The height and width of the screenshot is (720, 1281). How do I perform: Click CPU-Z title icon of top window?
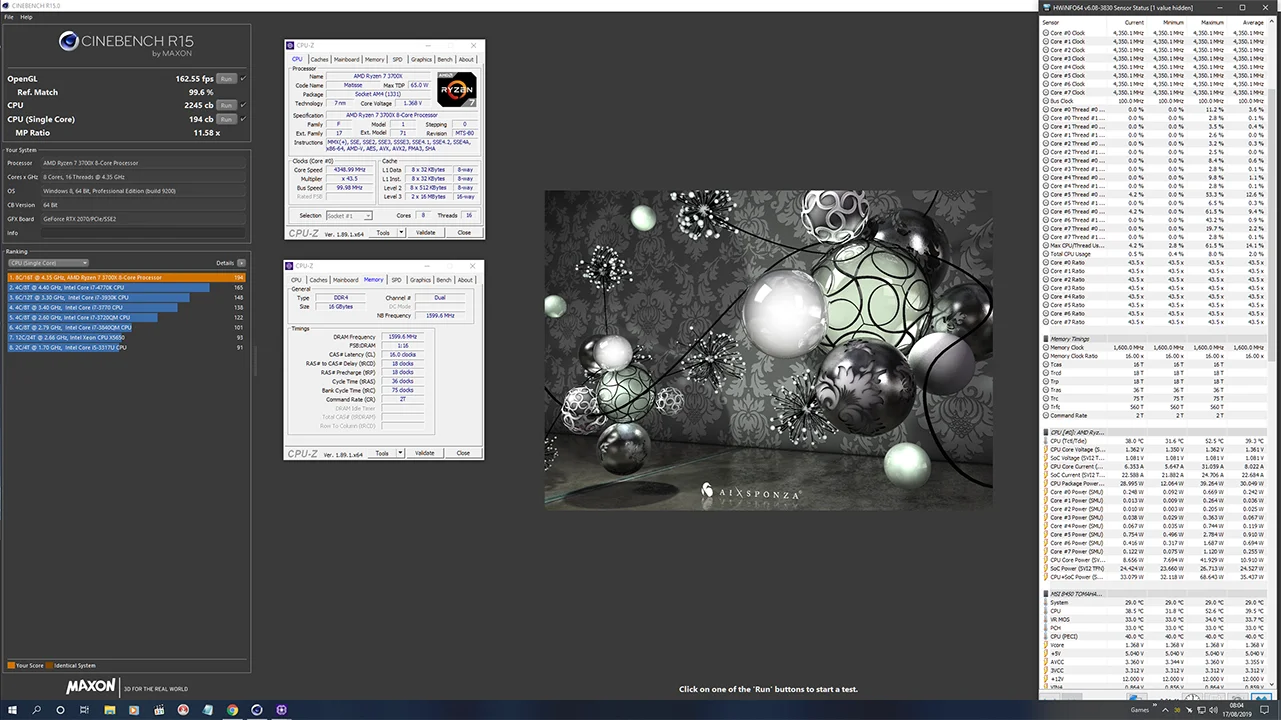click(x=290, y=45)
